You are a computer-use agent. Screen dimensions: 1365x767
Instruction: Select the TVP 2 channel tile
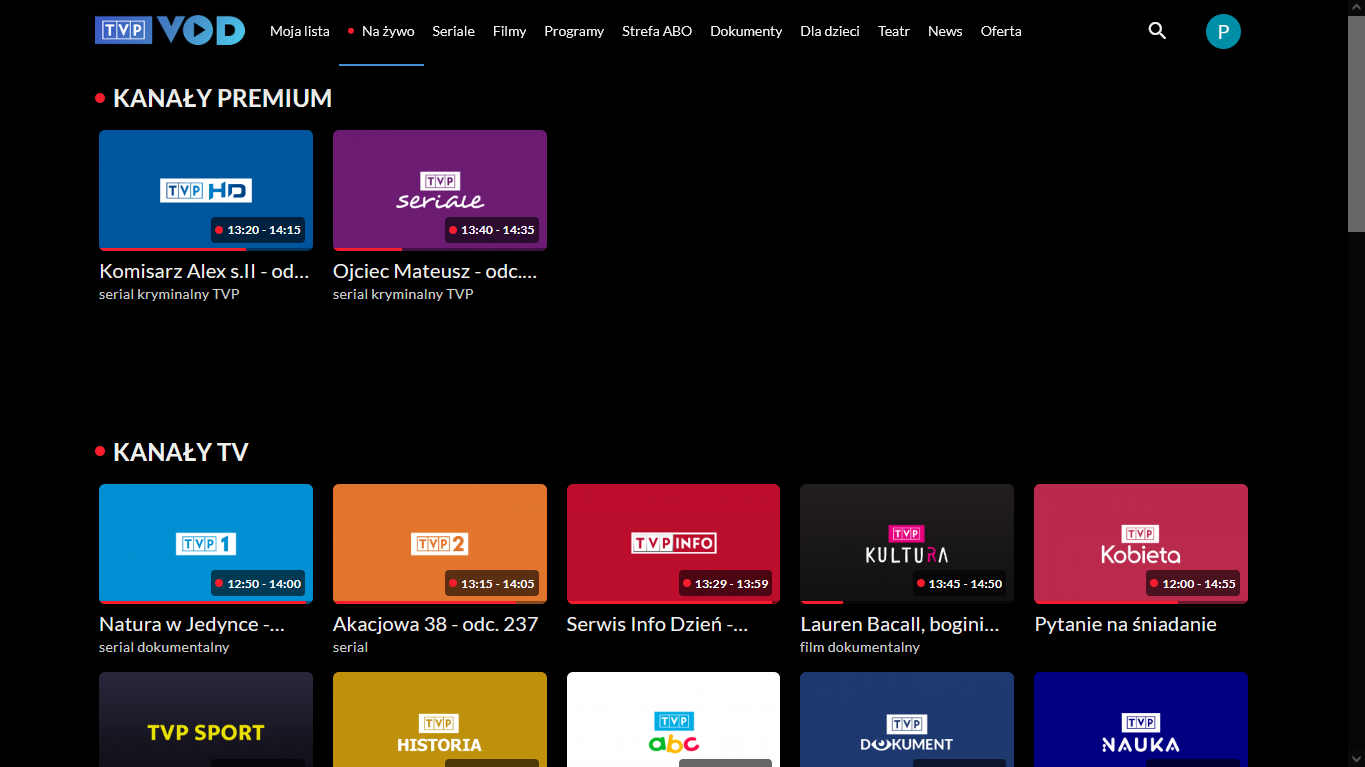tap(439, 543)
